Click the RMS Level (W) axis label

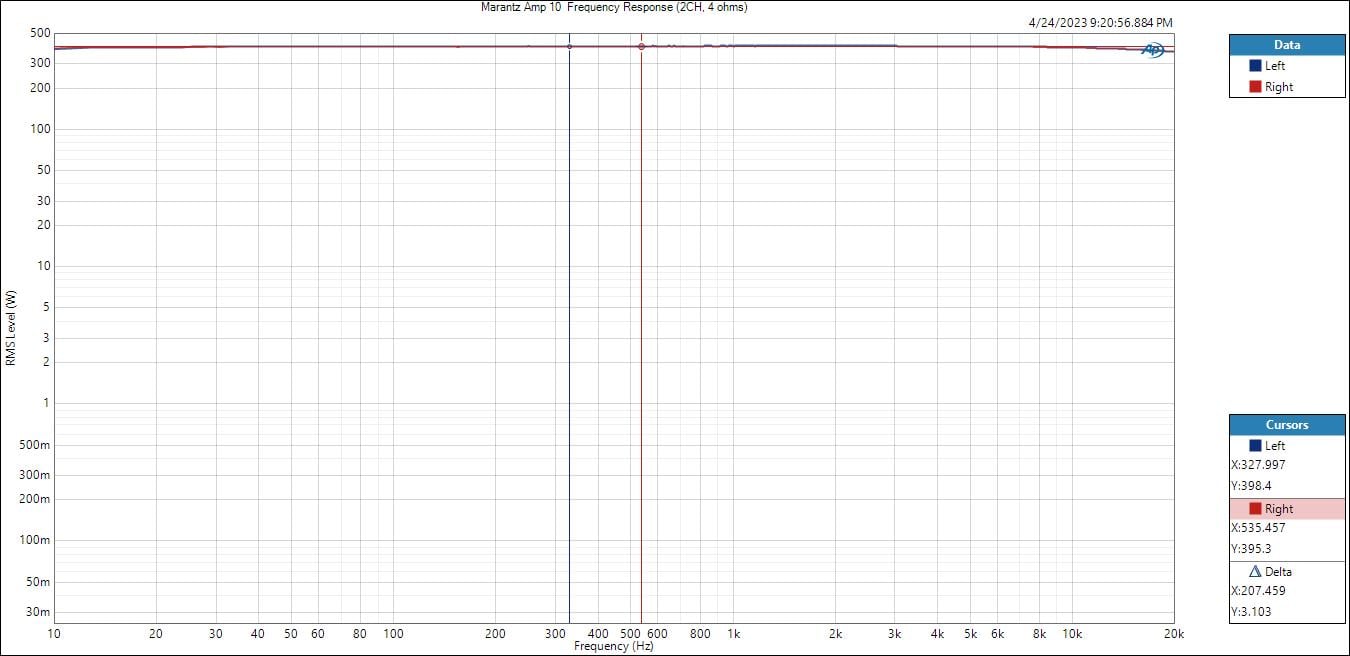11,328
